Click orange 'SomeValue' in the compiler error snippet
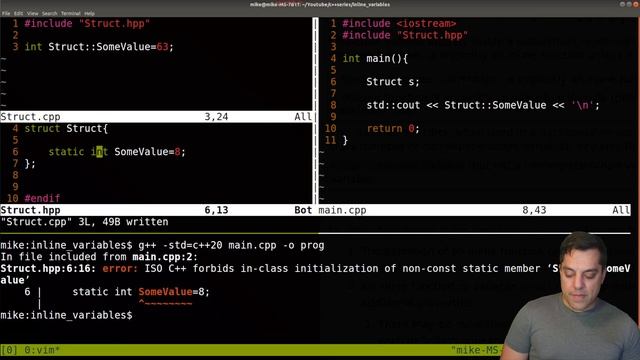640x360 pixels. (x=165, y=292)
